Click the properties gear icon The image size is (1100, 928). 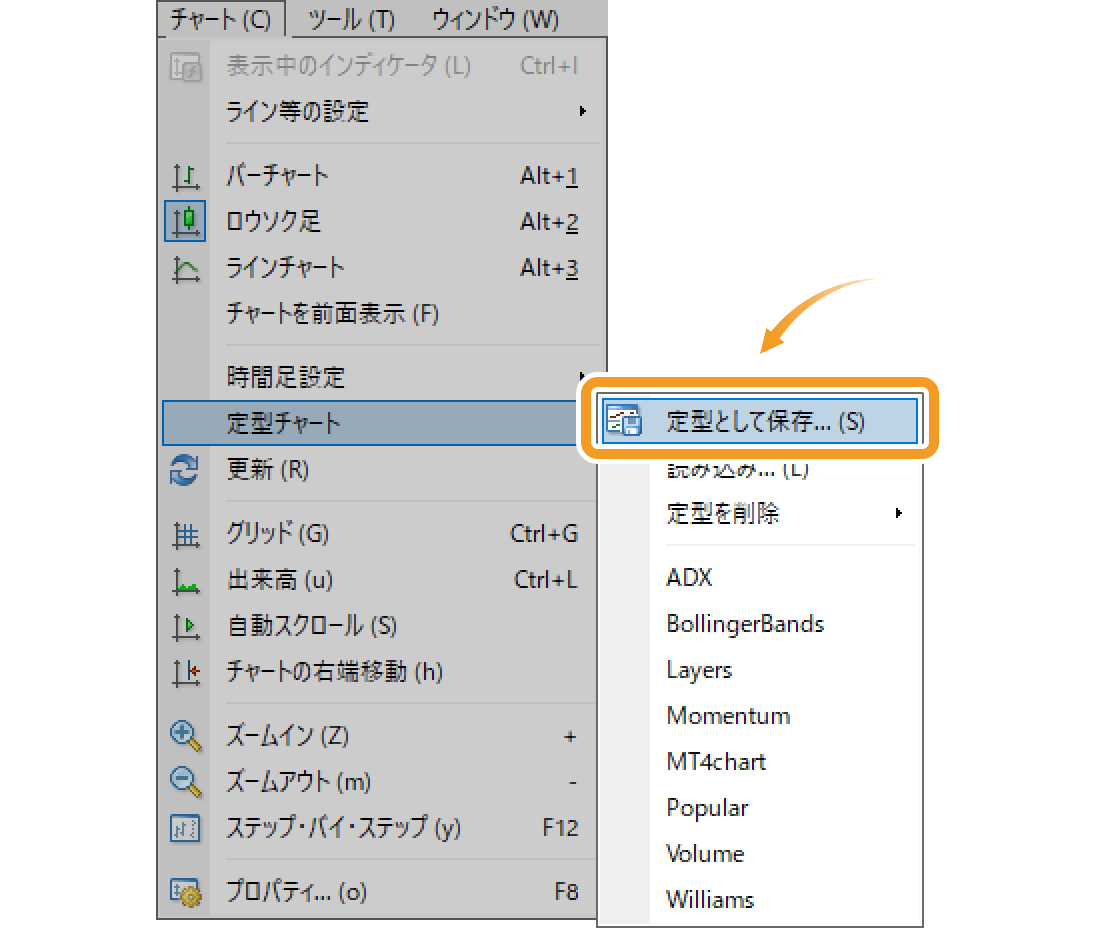click(x=186, y=893)
